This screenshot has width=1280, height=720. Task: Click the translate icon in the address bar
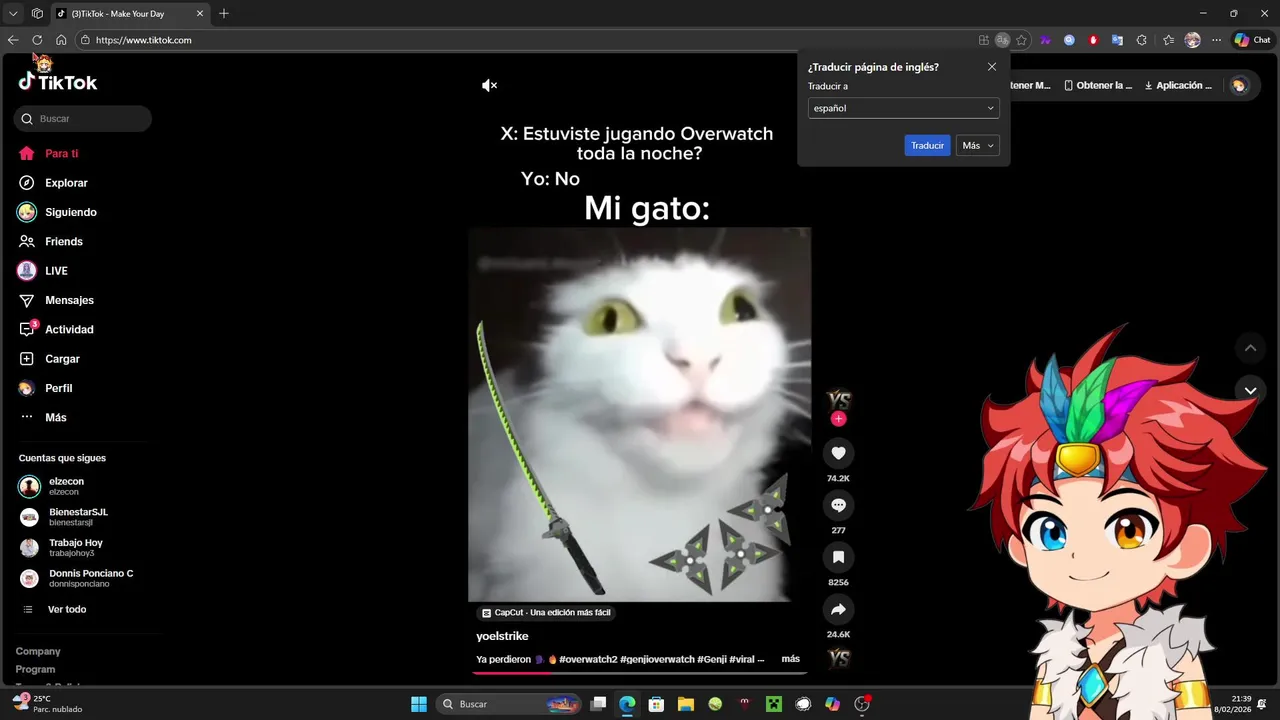[1002, 40]
